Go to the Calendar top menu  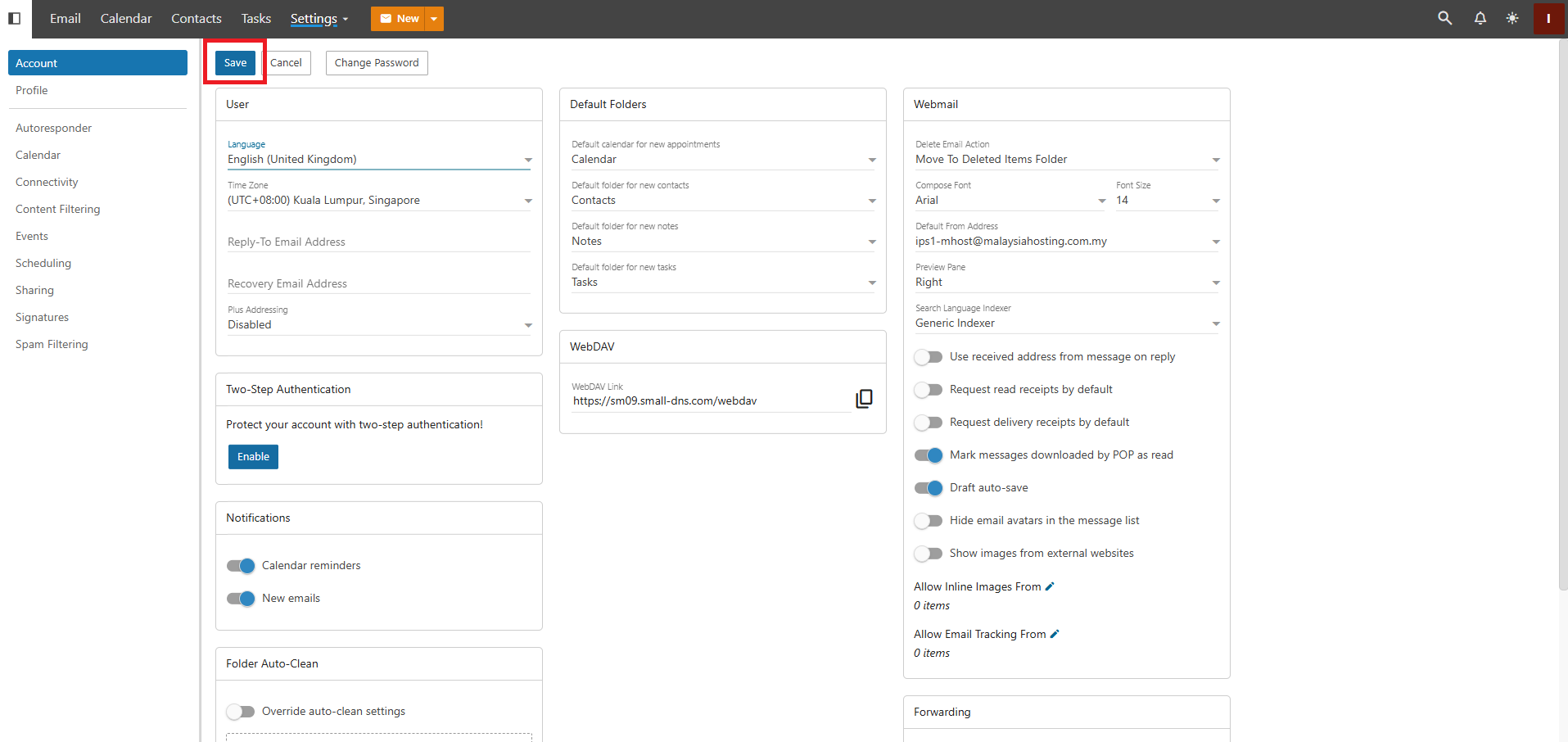pos(126,18)
